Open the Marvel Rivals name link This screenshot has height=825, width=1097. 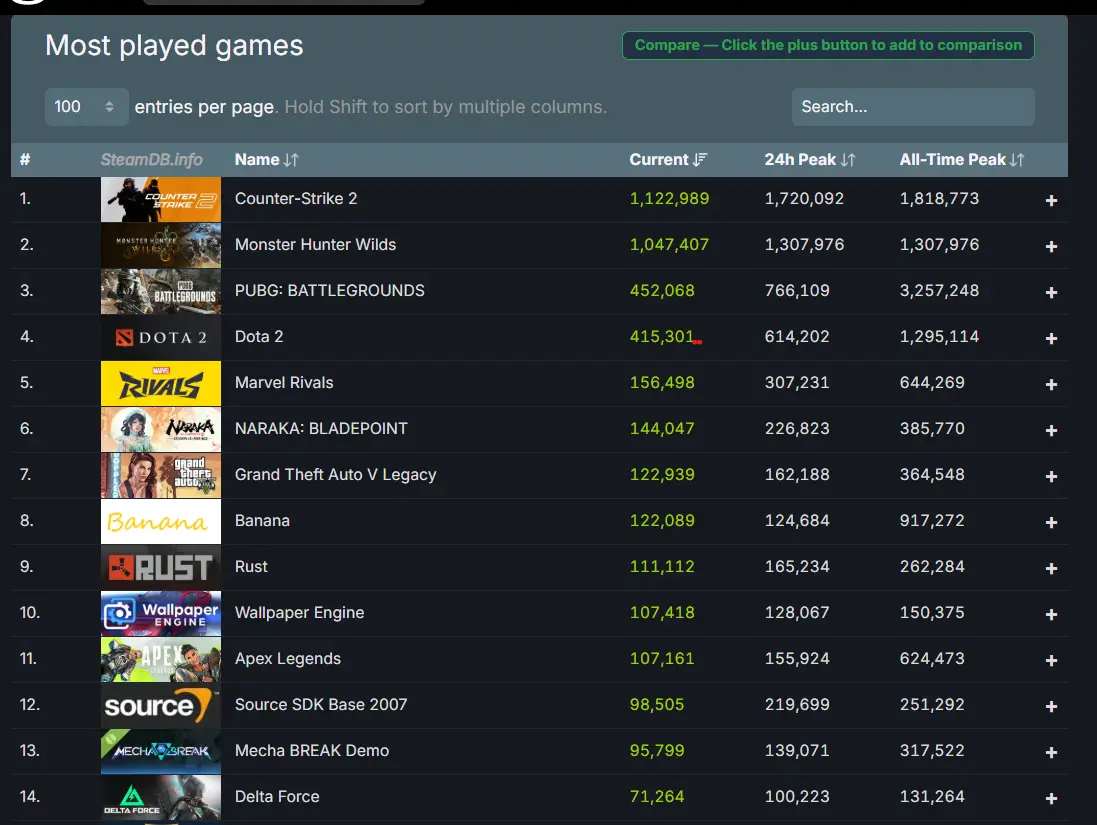[x=284, y=383]
